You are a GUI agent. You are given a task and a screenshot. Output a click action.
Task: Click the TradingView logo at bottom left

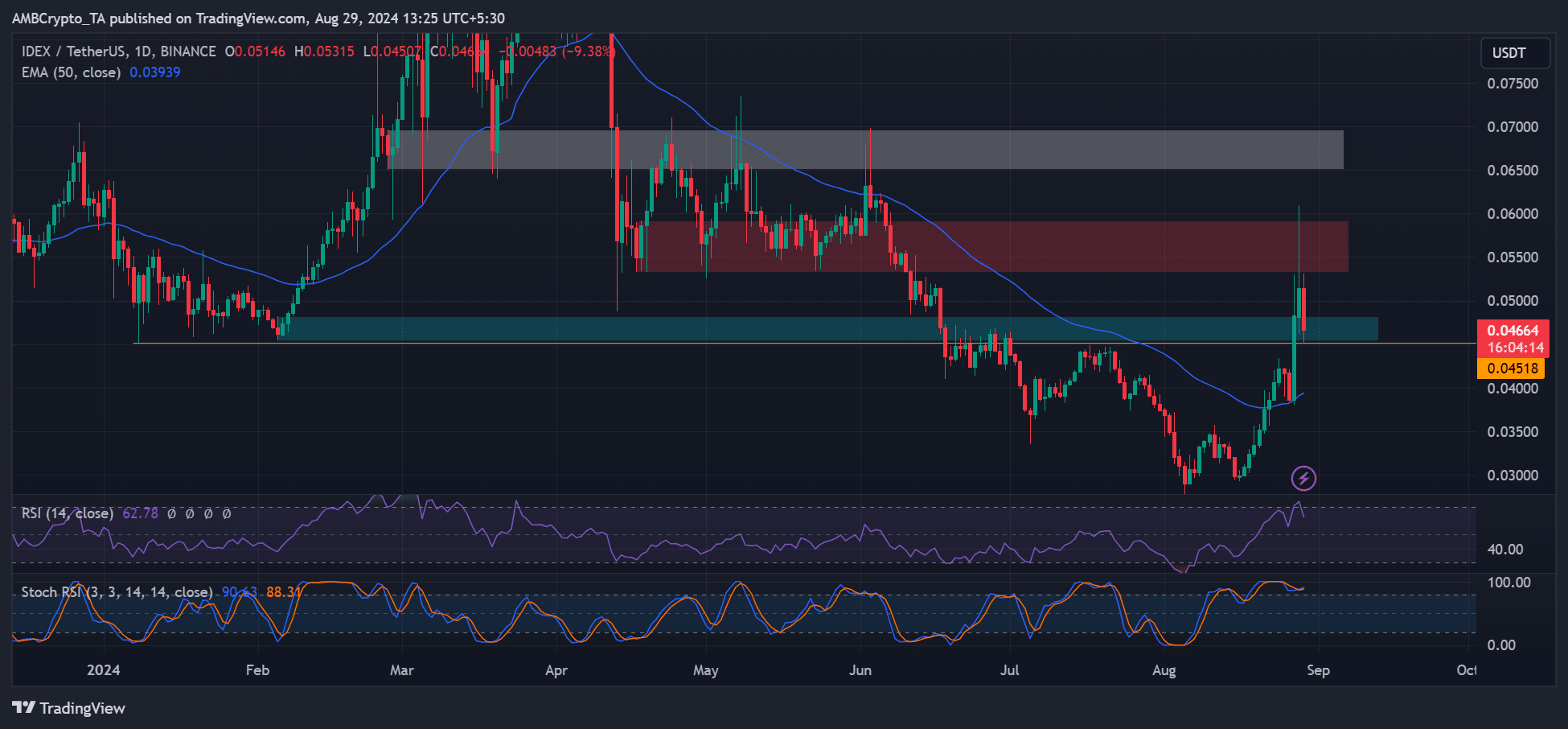tap(69, 708)
